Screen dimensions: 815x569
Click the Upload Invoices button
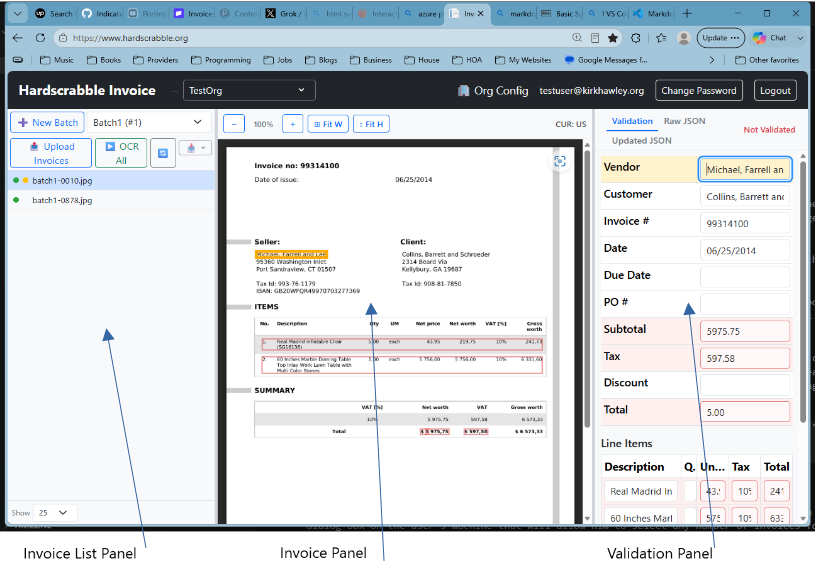51,153
